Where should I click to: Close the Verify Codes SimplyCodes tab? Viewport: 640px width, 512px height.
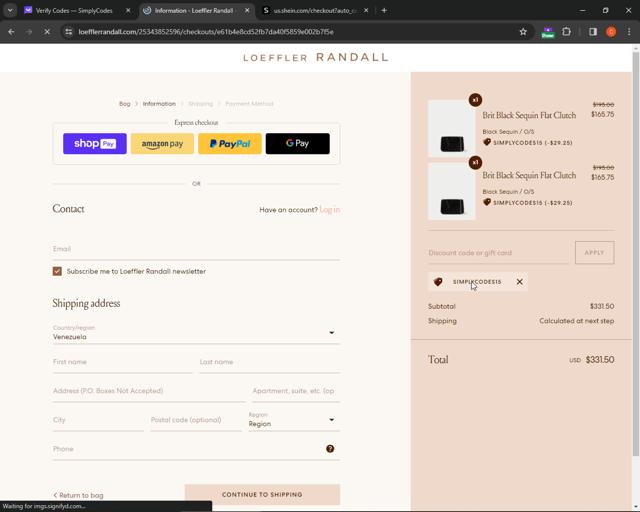[x=128, y=11]
